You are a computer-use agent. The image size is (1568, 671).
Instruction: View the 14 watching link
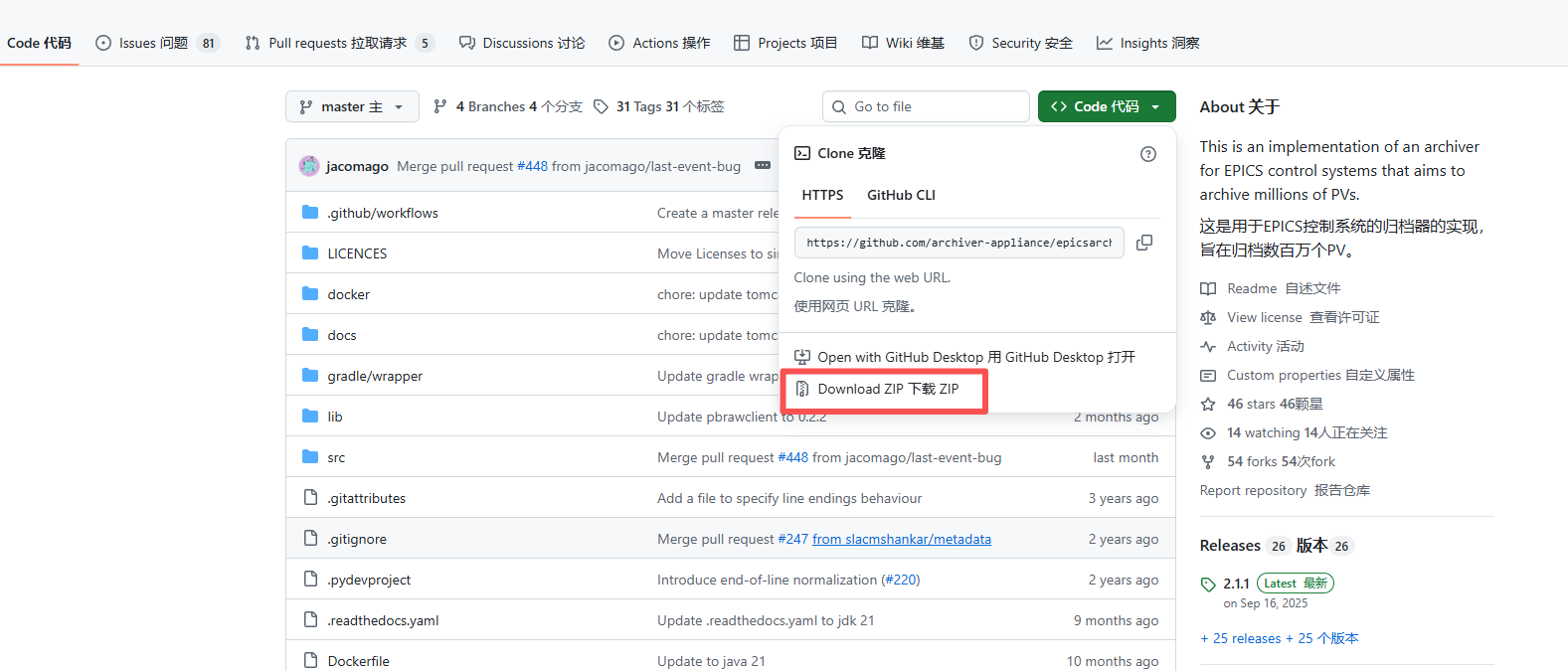pyautogui.click(x=1294, y=432)
